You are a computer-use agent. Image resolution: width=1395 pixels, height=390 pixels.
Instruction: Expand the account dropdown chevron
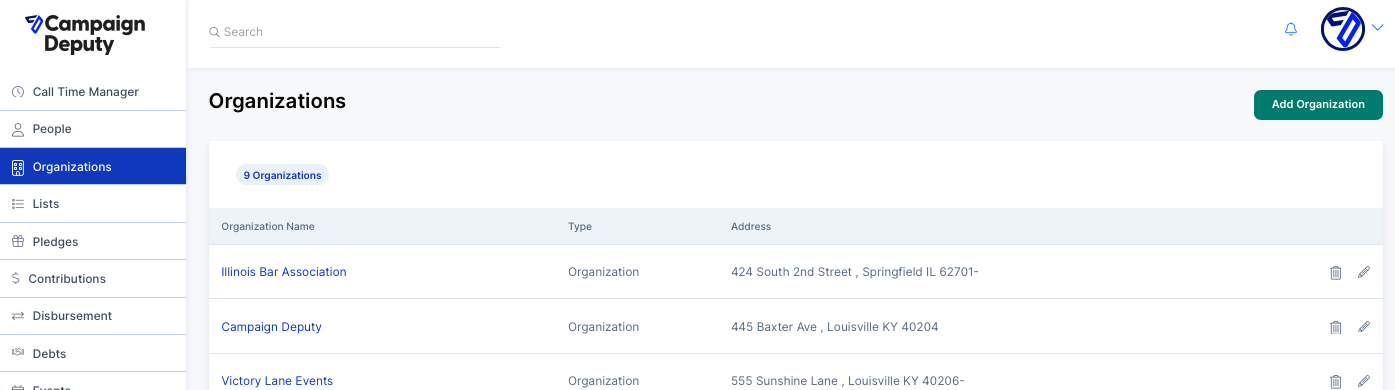[1377, 28]
